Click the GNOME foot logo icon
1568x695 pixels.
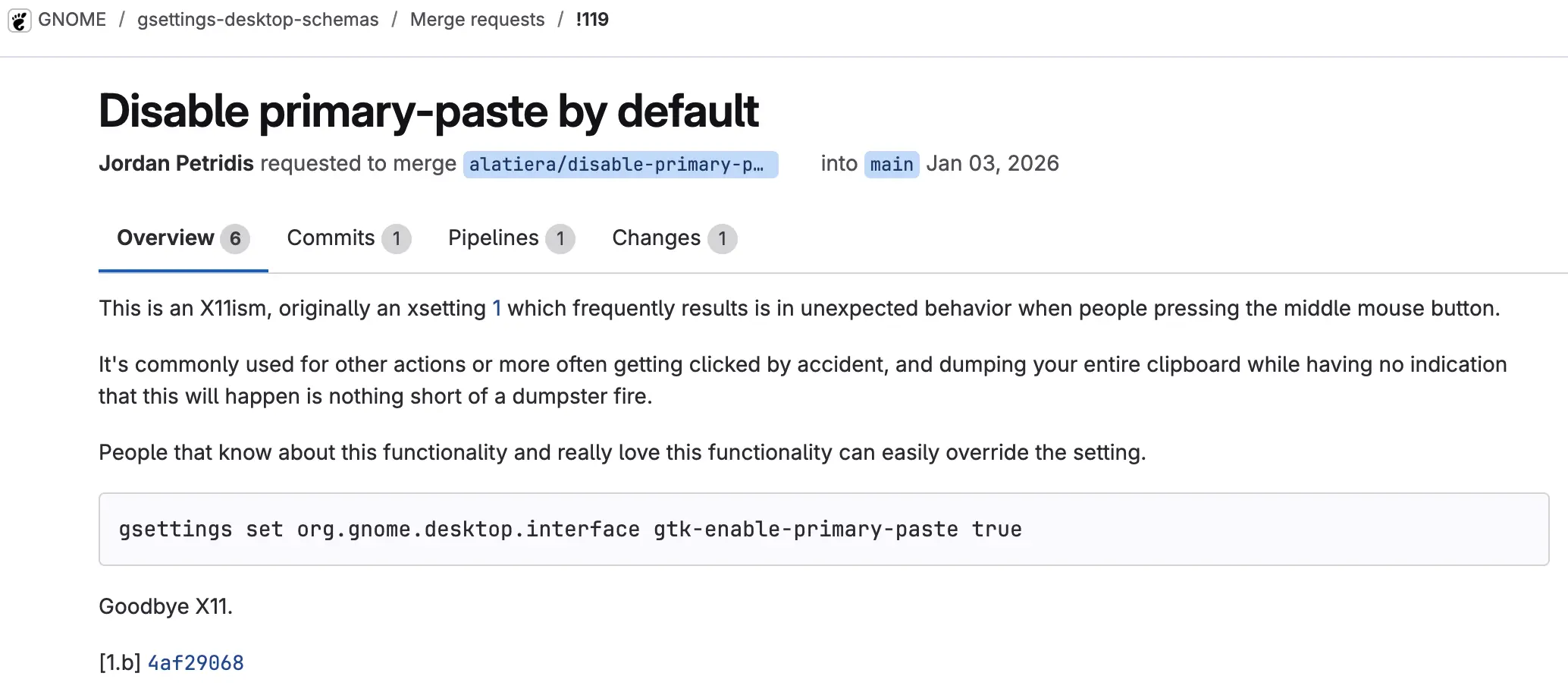click(x=19, y=20)
